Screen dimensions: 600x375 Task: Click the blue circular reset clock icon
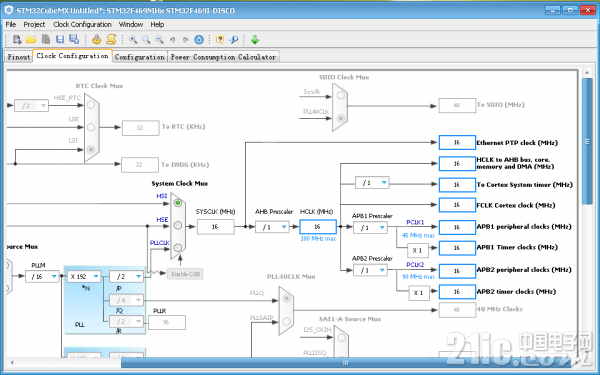pyautogui.click(x=199, y=39)
